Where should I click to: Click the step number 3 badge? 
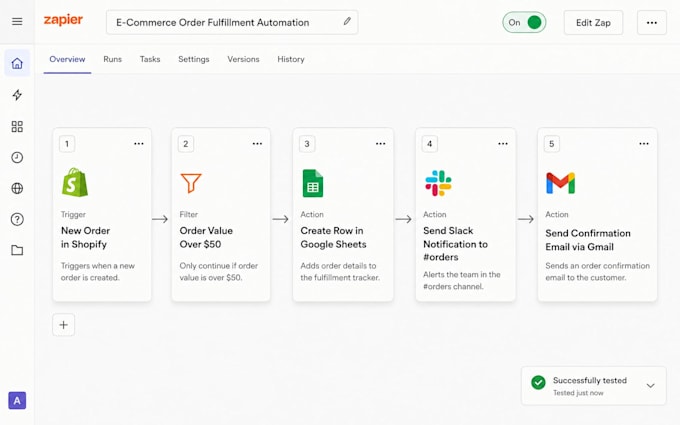307,144
